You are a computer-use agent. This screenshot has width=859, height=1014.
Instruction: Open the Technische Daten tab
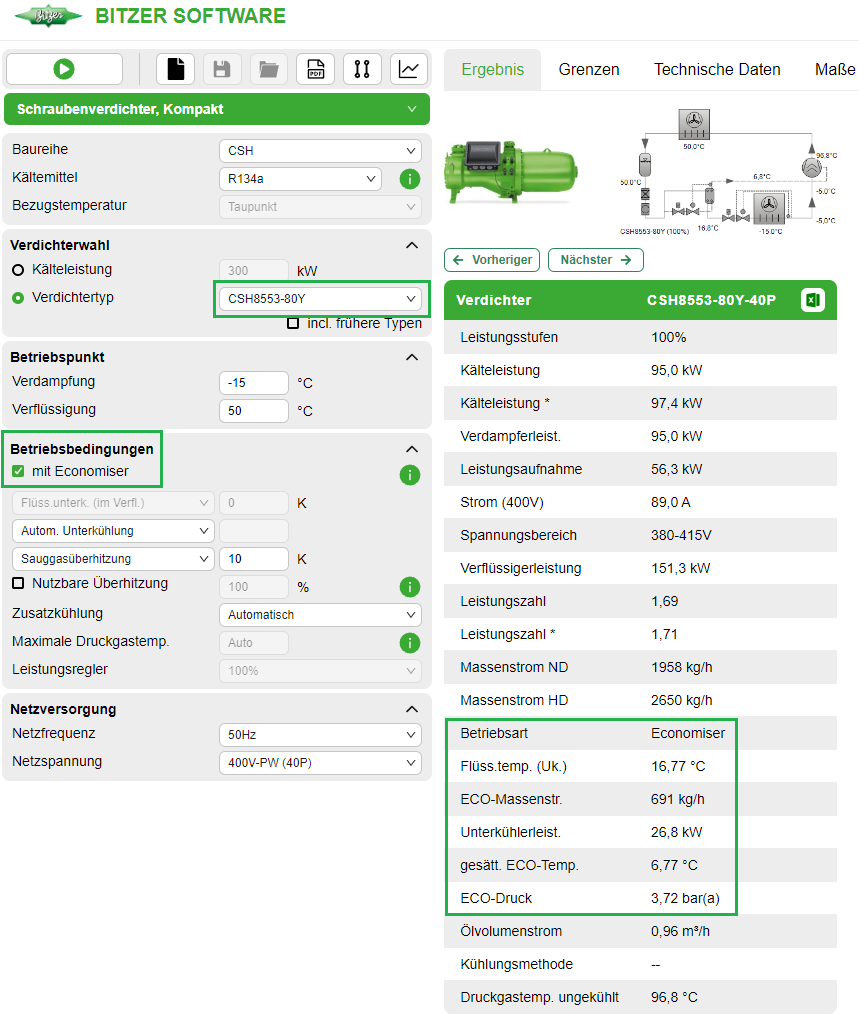(x=716, y=70)
